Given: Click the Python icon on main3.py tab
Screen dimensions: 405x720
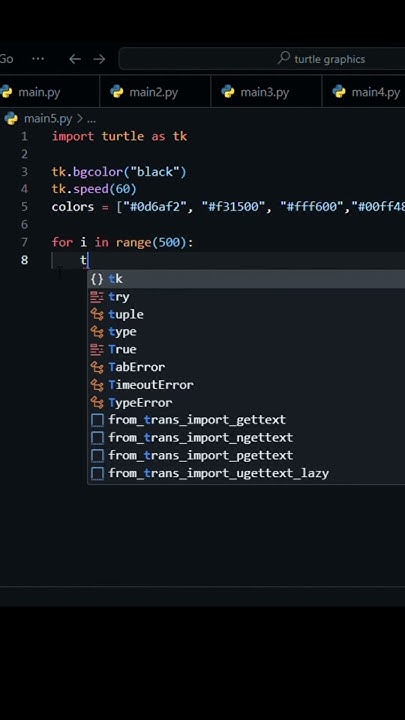Looking at the screenshot, I should tap(228, 92).
